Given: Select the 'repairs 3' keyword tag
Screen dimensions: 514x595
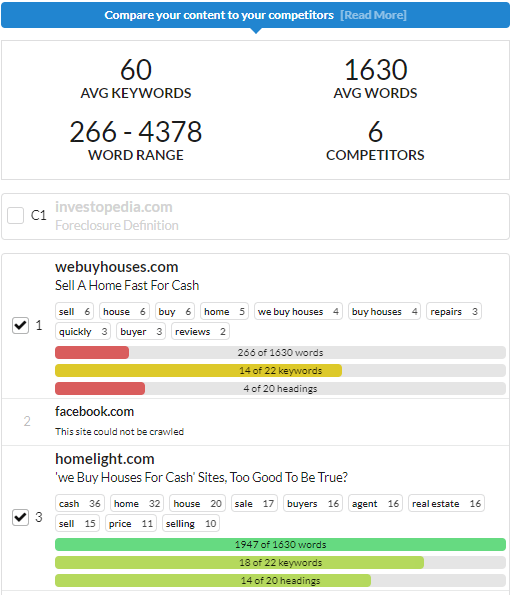Looking at the screenshot, I should (x=454, y=312).
